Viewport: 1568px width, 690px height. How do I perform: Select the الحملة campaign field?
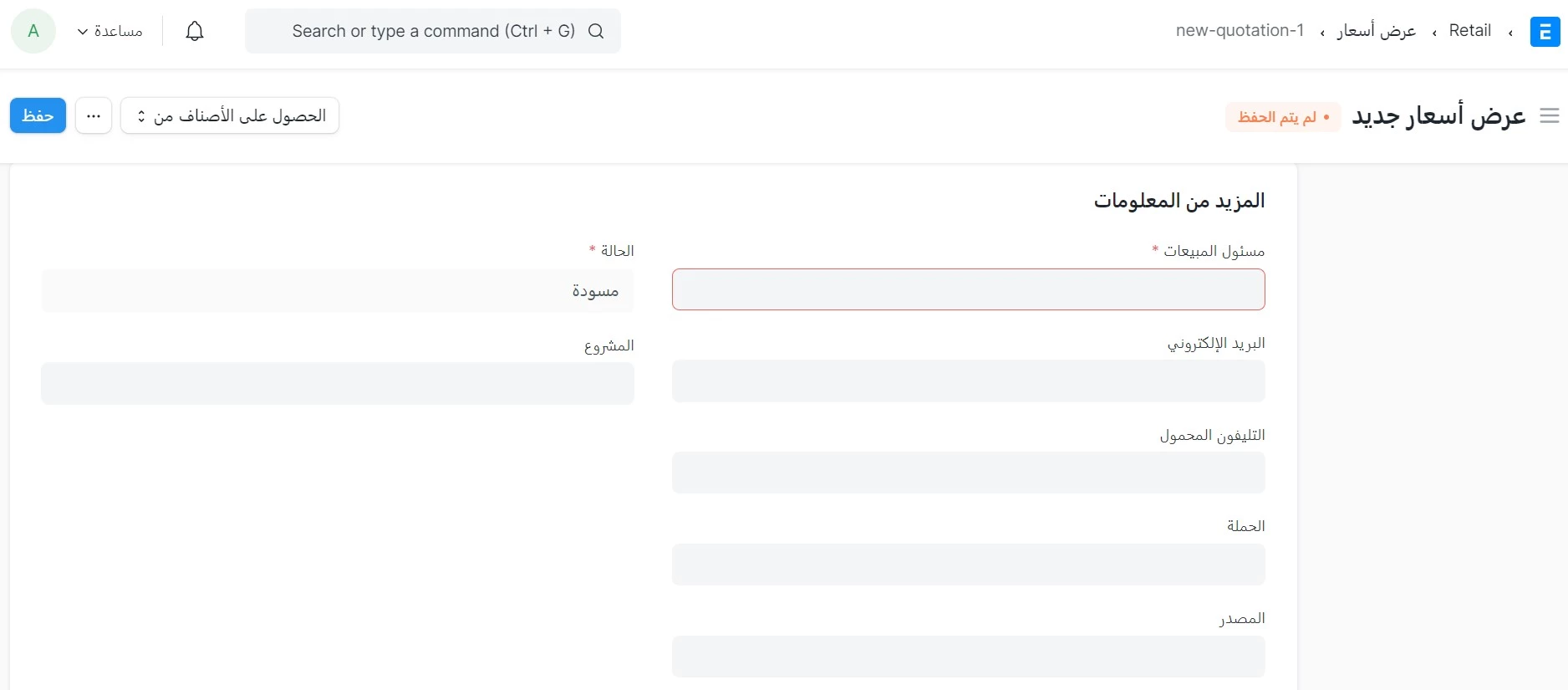(968, 565)
